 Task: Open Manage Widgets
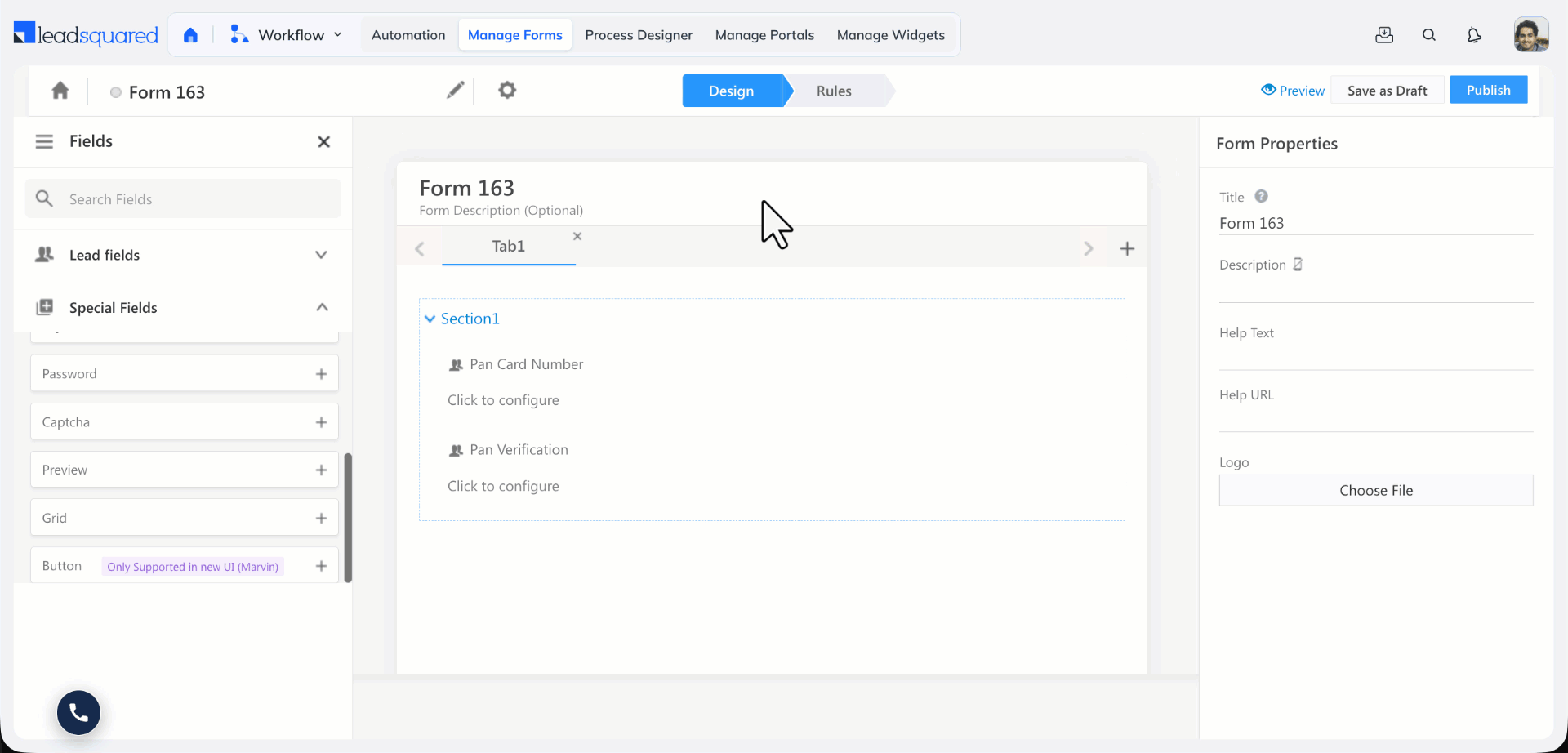[891, 35]
